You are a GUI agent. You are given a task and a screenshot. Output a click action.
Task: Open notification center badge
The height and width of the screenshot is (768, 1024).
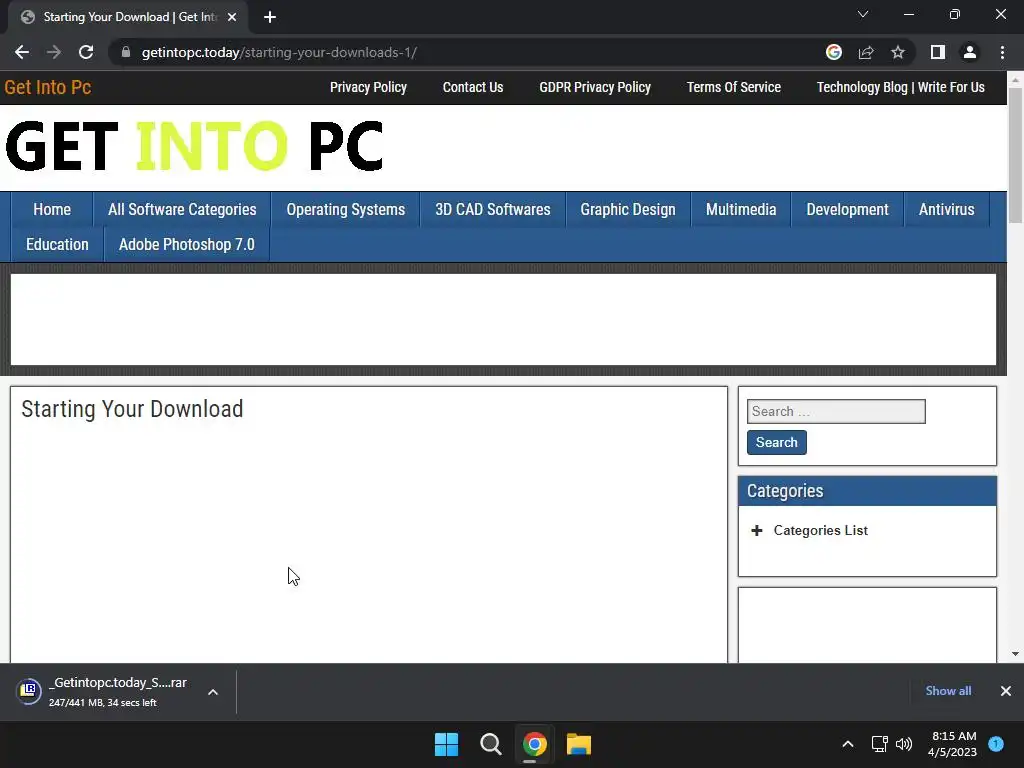point(996,744)
